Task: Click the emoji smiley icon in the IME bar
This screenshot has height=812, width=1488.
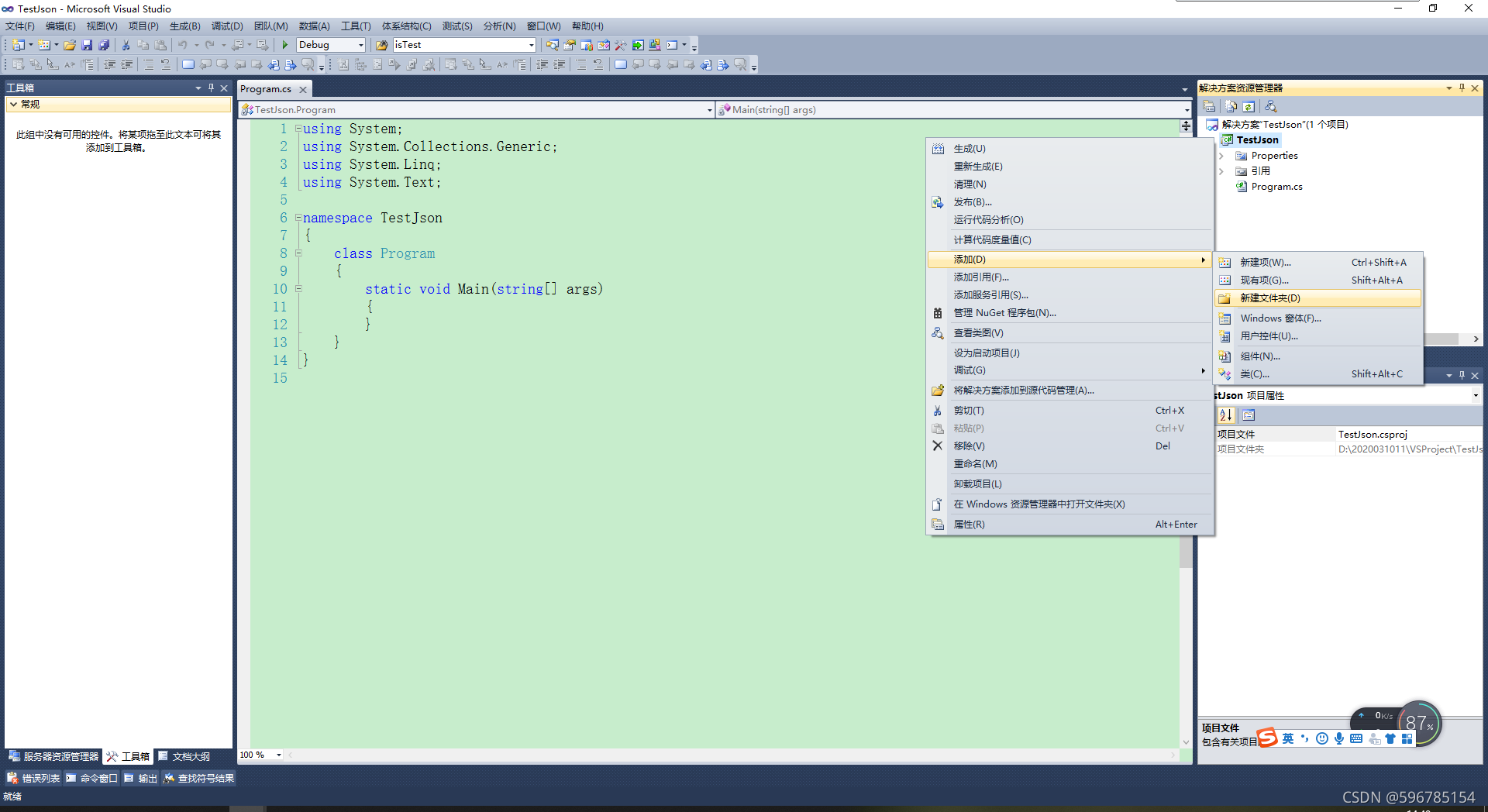Action: coord(1322,738)
